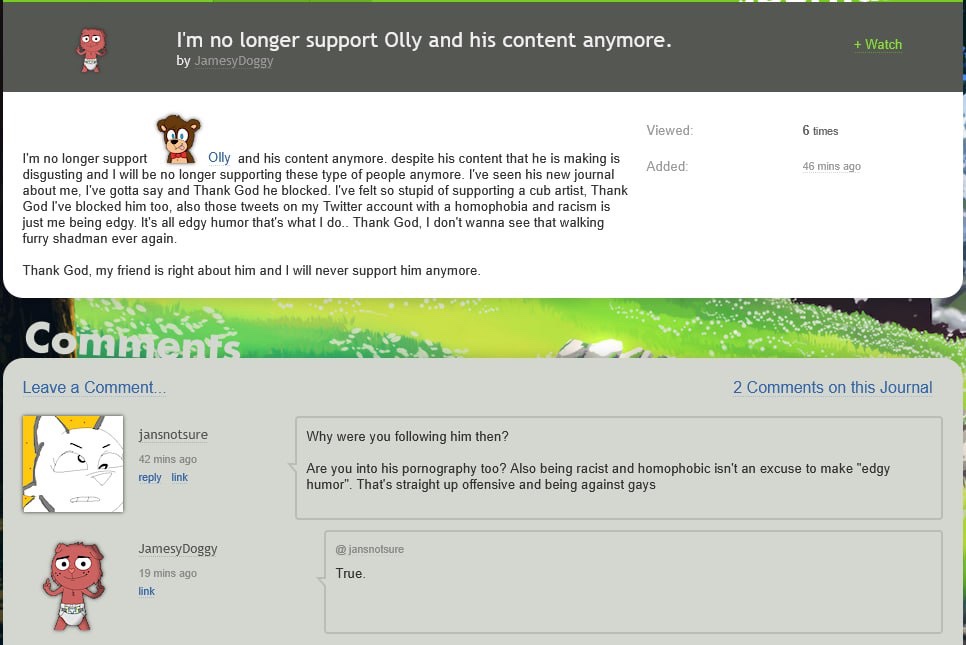Click the 6 times viewed count
Viewport: 966px width, 645px height.
(820, 131)
